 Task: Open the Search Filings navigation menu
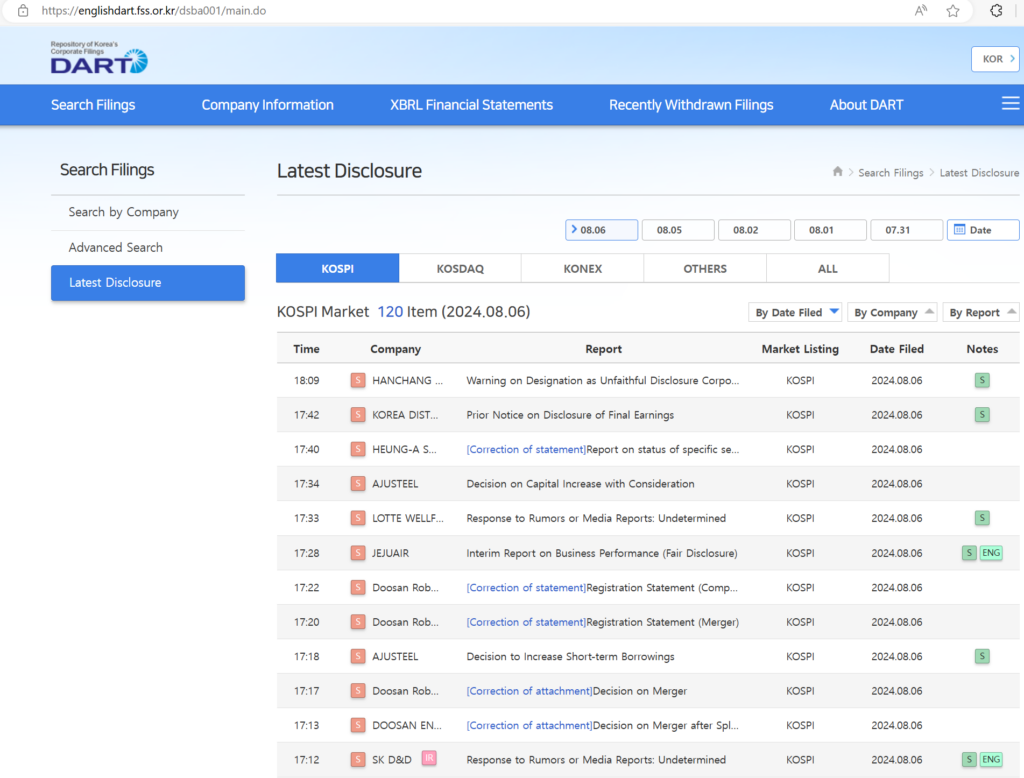pos(93,105)
